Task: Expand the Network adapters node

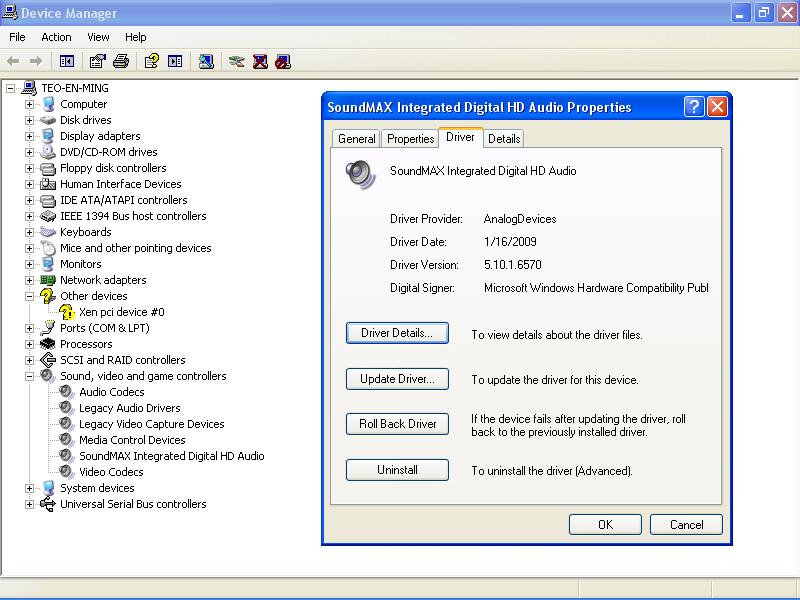Action: [x=30, y=280]
